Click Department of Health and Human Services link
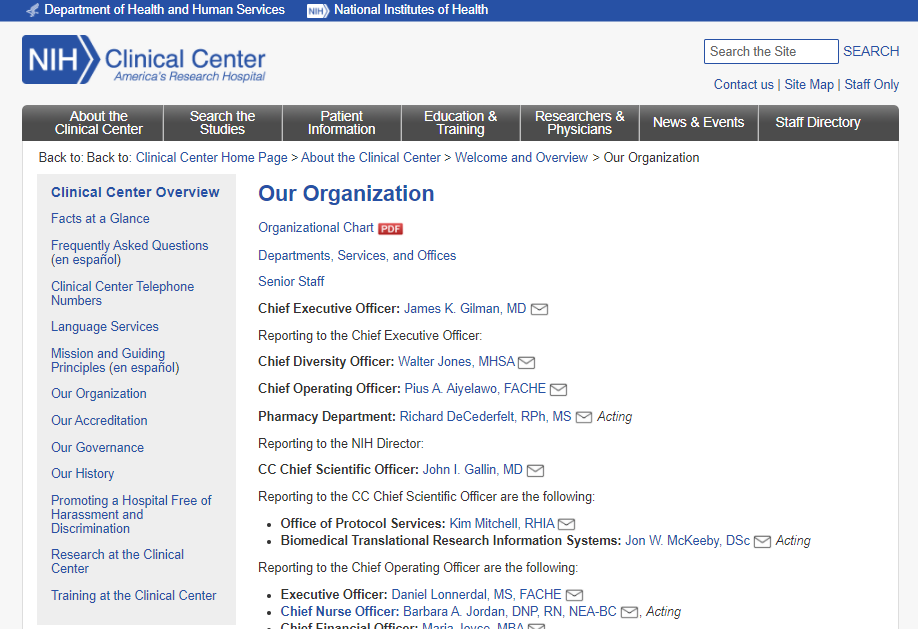 (165, 10)
